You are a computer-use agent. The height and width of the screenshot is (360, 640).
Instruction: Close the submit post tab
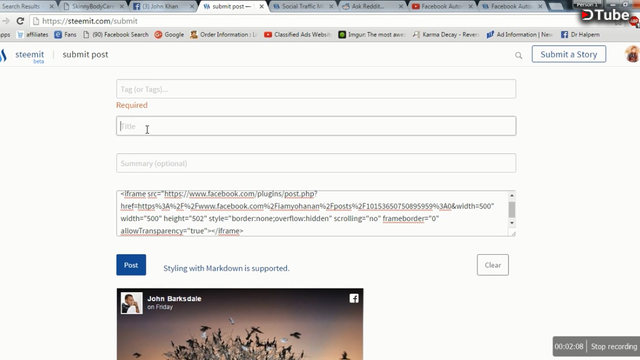[262, 7]
